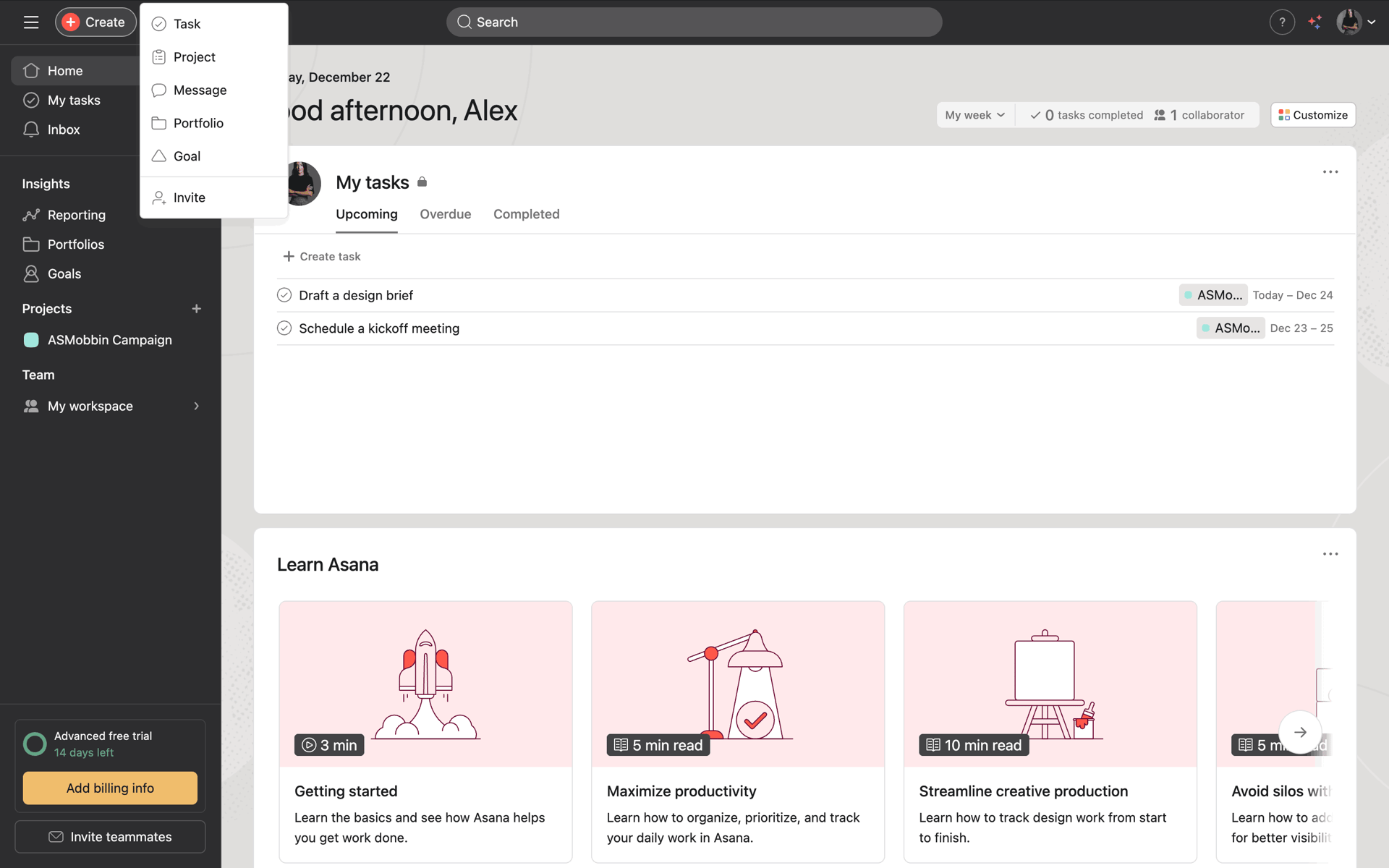Choose Portfolio in the Create menu

[x=214, y=123]
